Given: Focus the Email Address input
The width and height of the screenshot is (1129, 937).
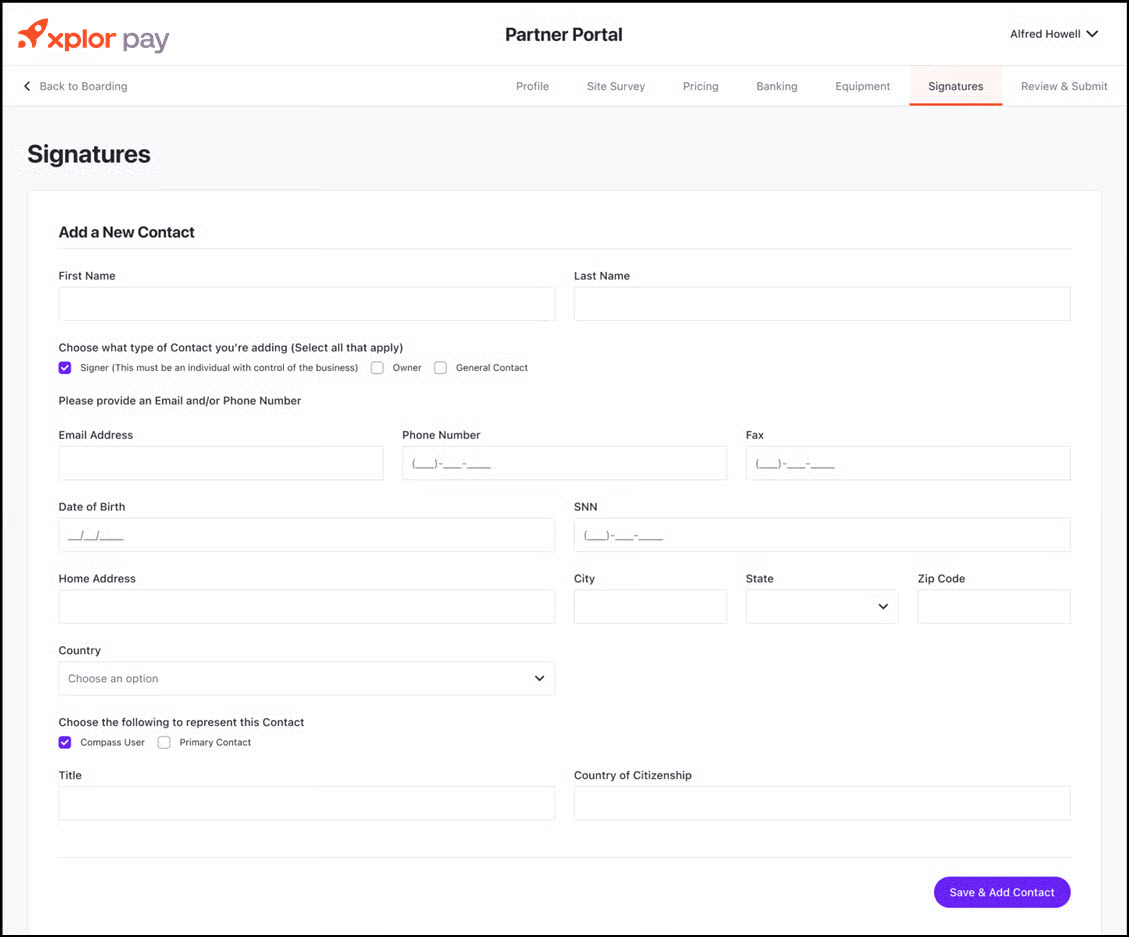Looking at the screenshot, I should pos(220,464).
